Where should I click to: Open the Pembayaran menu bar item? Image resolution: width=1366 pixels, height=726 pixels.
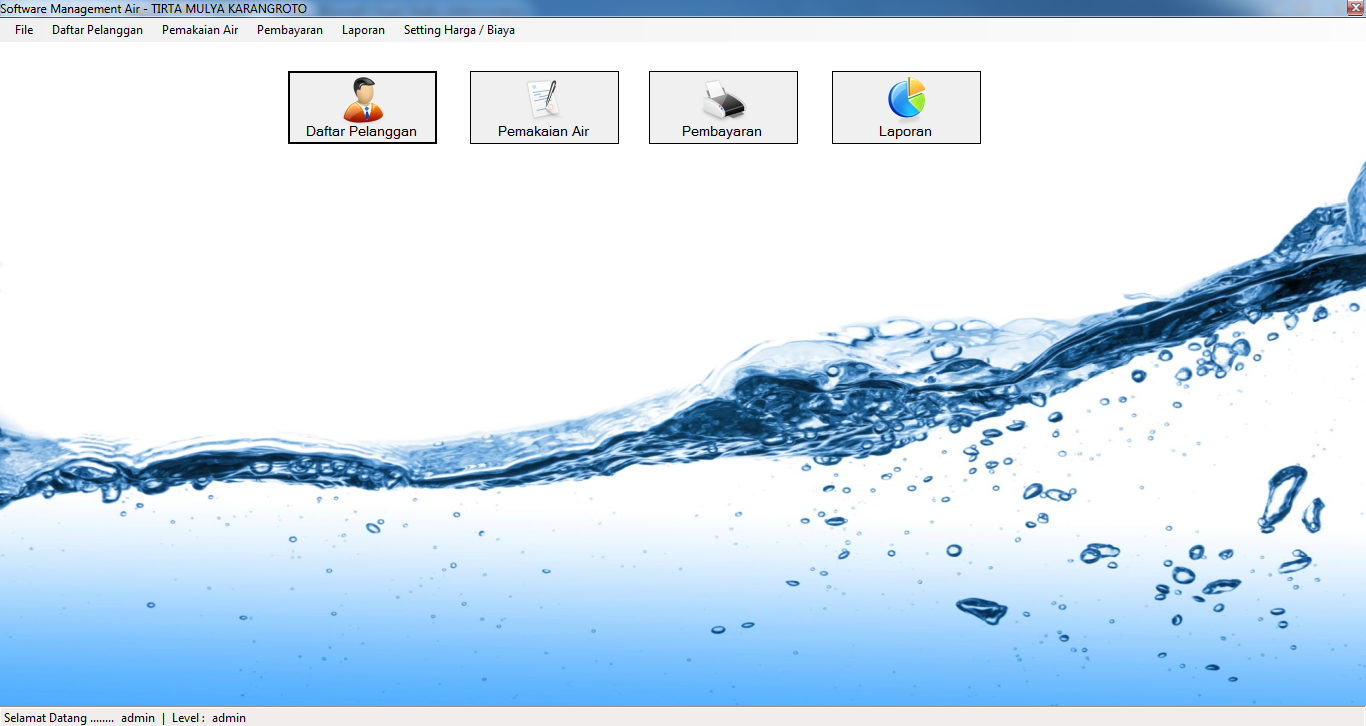(290, 30)
